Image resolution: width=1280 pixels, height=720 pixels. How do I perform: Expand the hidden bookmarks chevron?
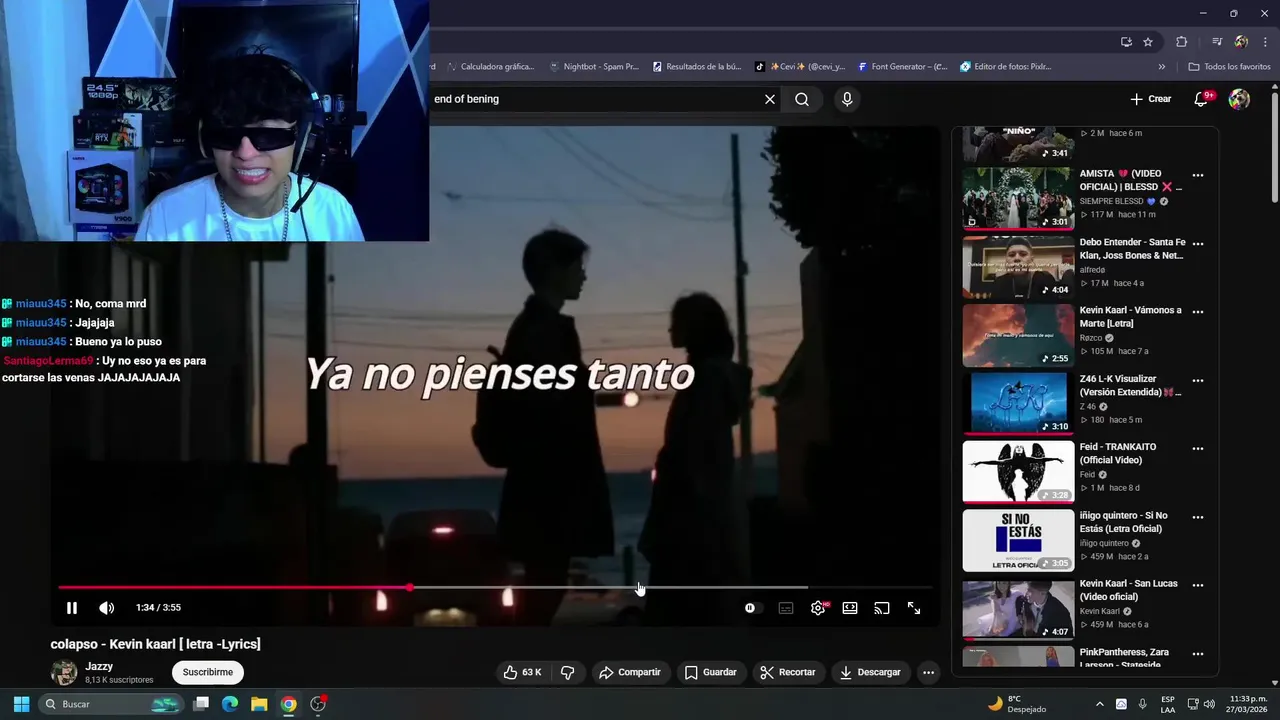pyautogui.click(x=1162, y=67)
